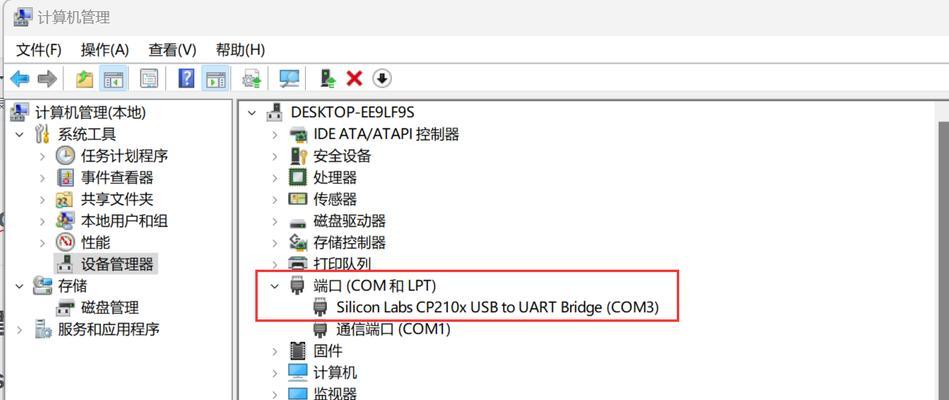Click the down arrow disable device icon
The width and height of the screenshot is (949, 400).
(x=382, y=78)
